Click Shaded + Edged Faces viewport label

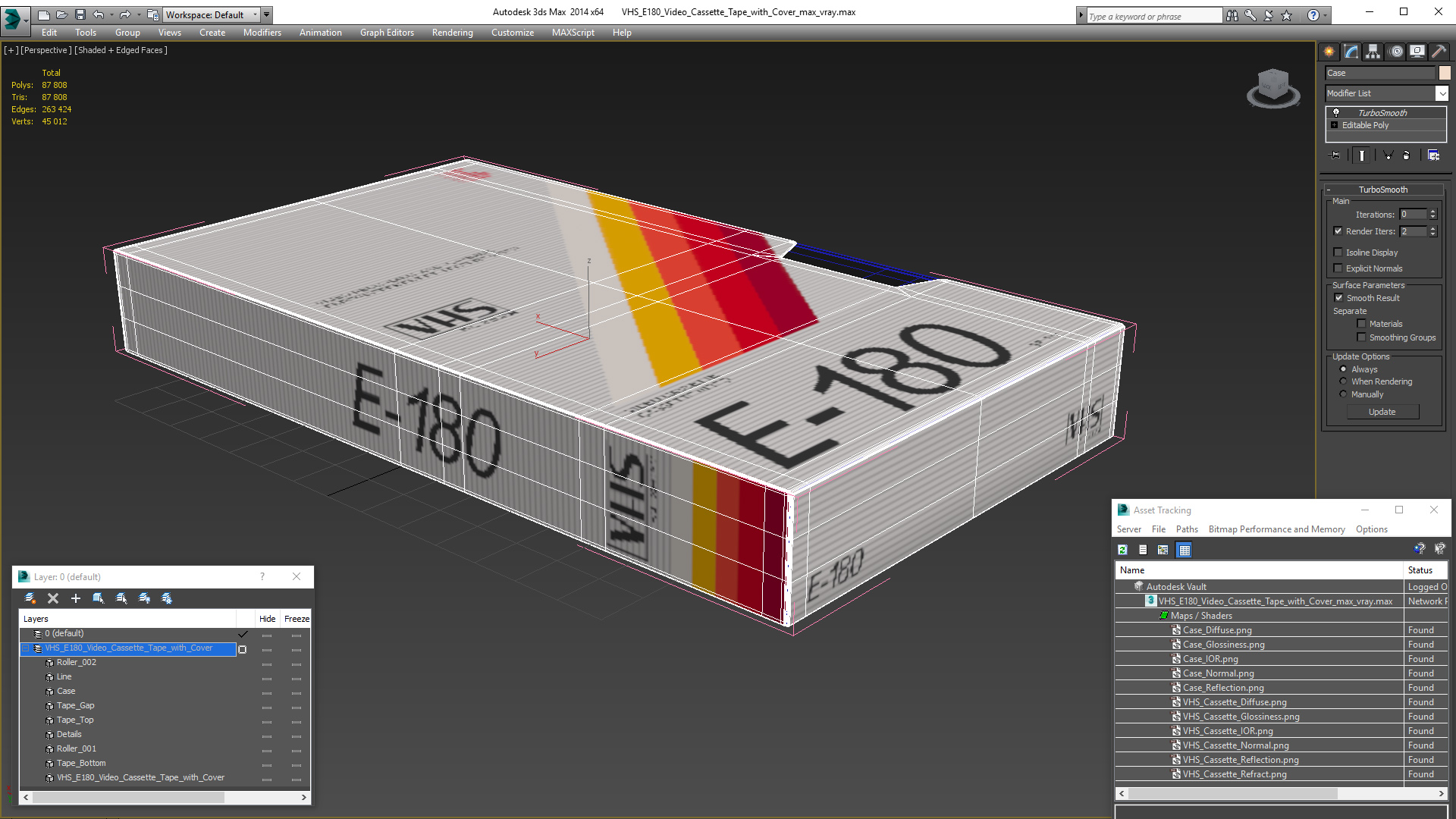(121, 50)
